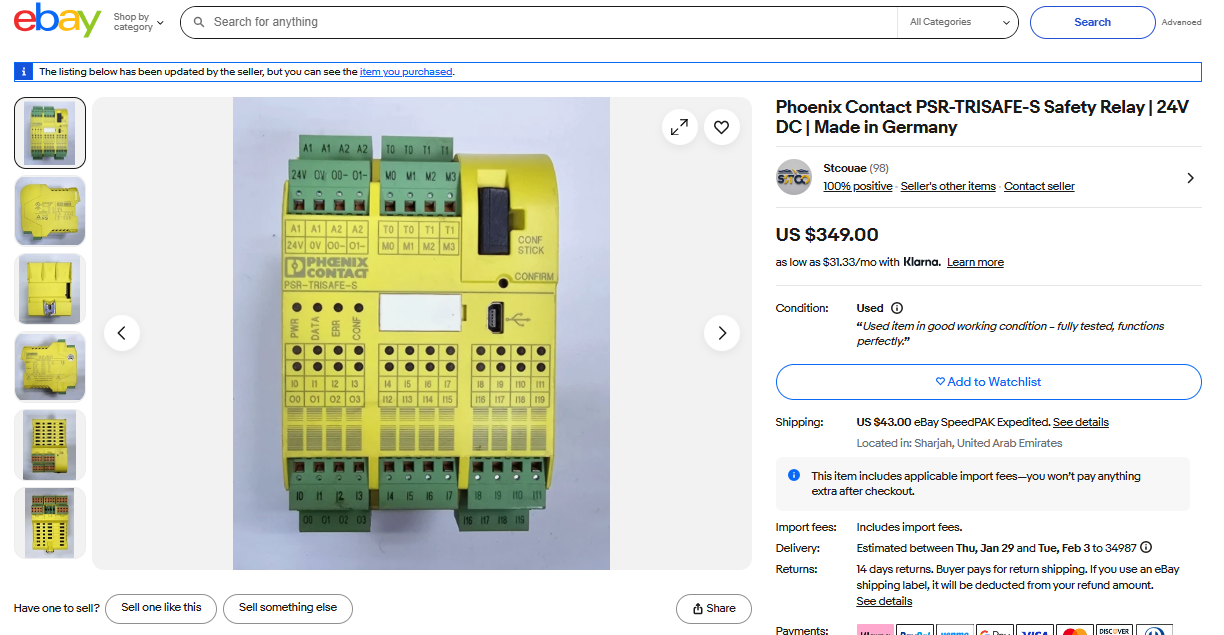Go to previous product image
This screenshot has height=635, width=1224.
click(x=122, y=333)
